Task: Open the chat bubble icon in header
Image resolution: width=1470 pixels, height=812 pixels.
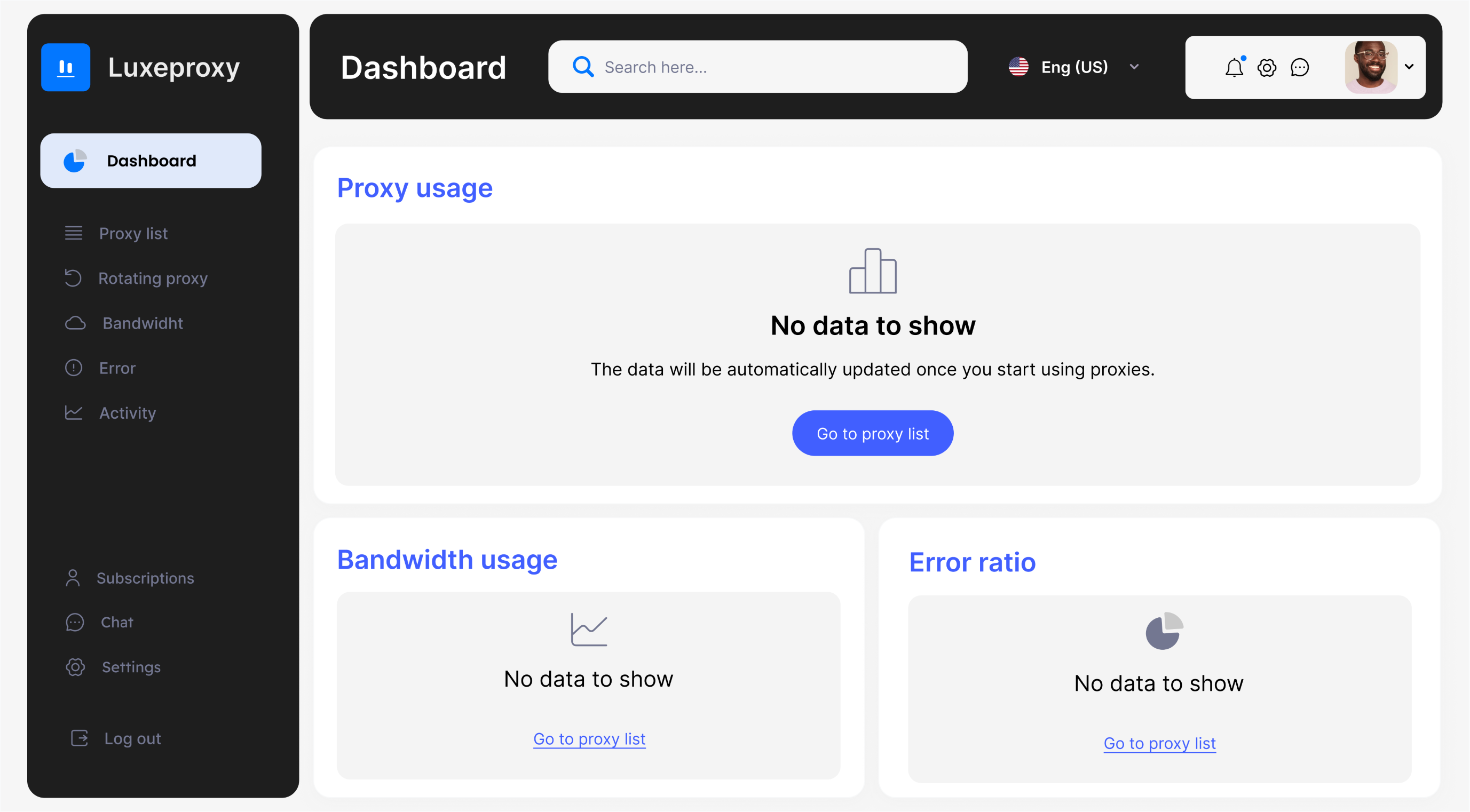Action: pos(1299,67)
